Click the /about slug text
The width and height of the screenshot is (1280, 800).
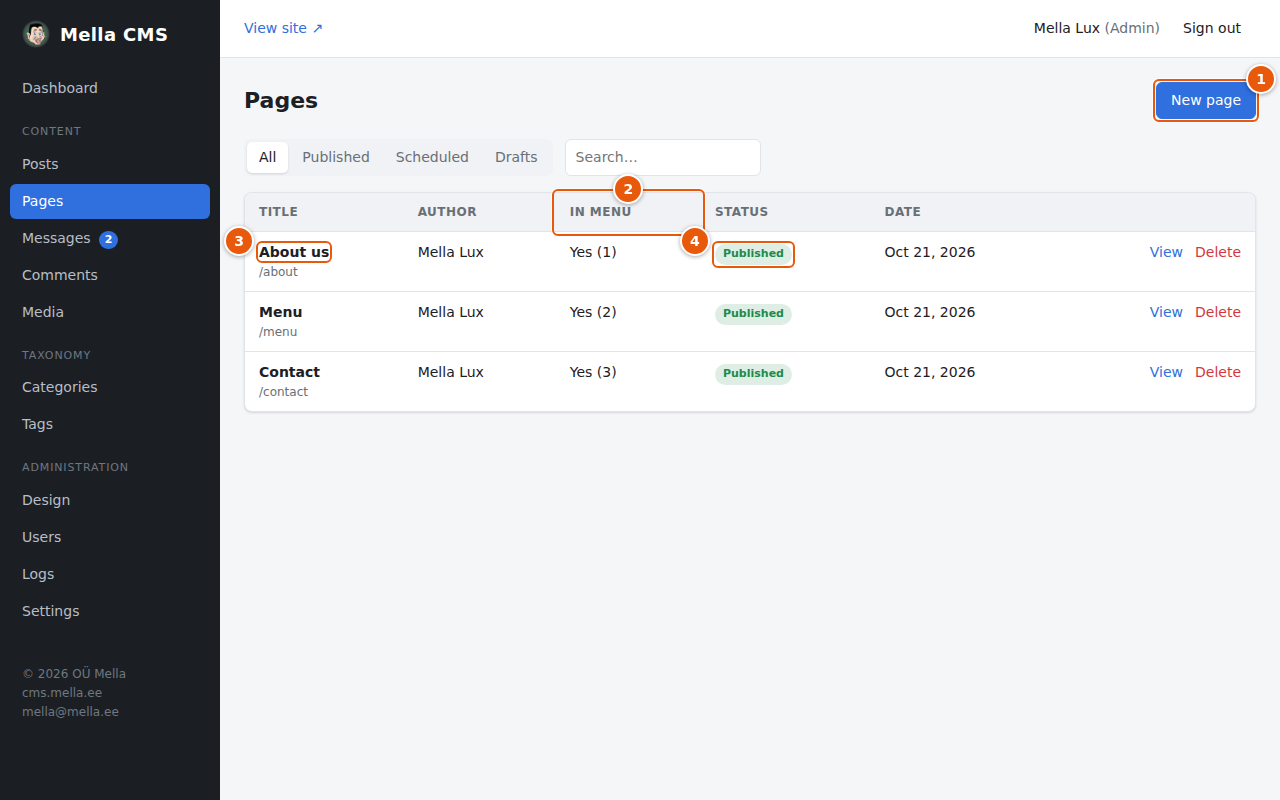pyautogui.click(x=278, y=272)
